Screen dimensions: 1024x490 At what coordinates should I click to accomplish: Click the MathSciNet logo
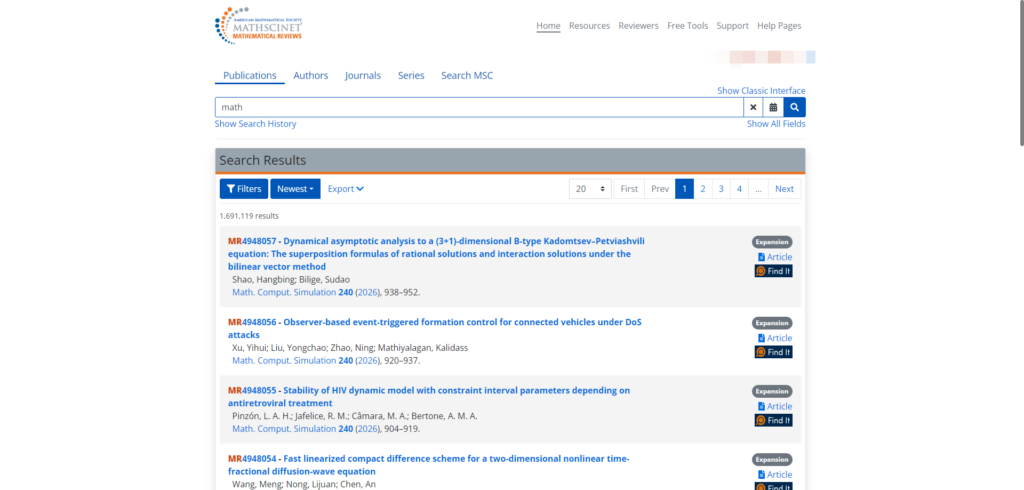point(258,26)
